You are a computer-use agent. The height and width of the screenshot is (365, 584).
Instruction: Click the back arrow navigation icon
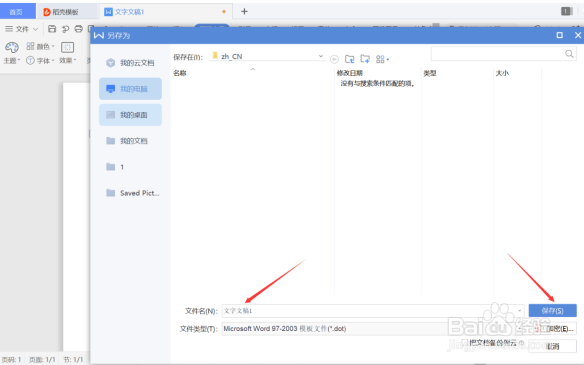(x=334, y=59)
